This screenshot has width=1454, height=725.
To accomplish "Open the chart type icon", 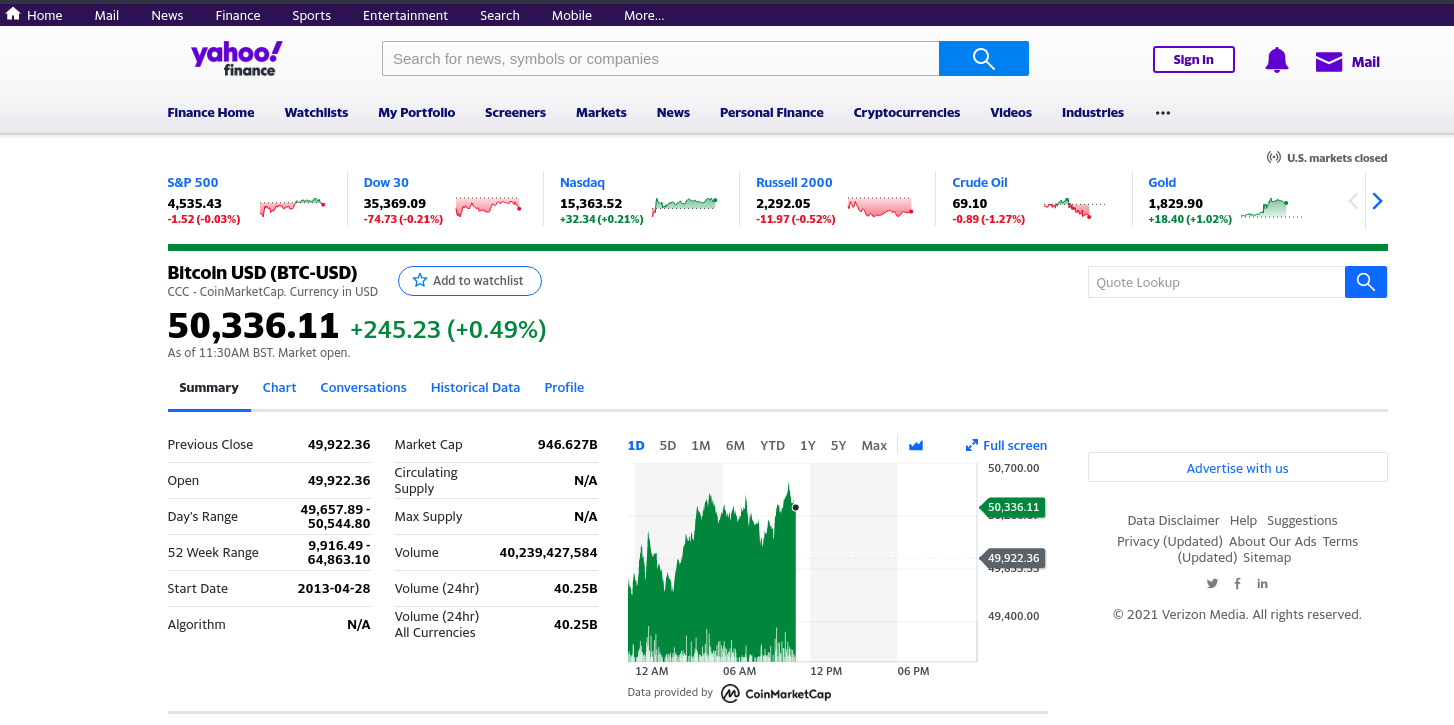I will [916, 446].
